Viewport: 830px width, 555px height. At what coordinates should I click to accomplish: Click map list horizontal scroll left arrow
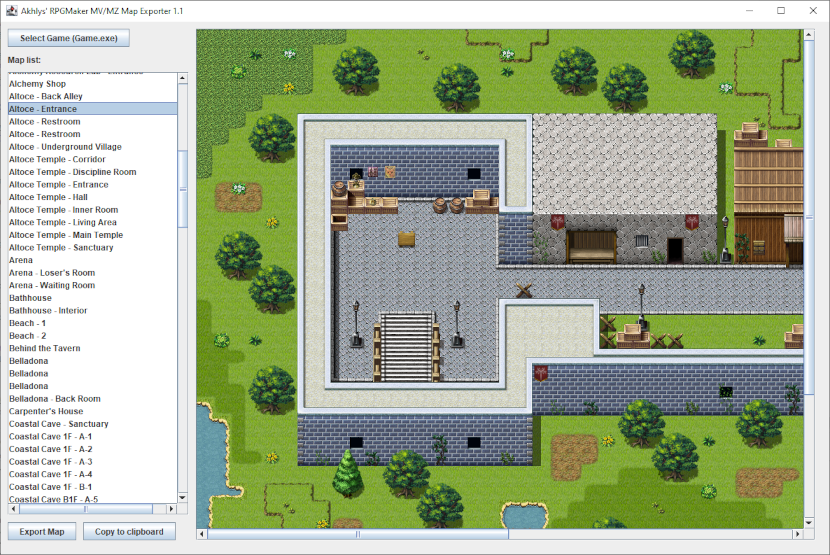tap(13, 509)
